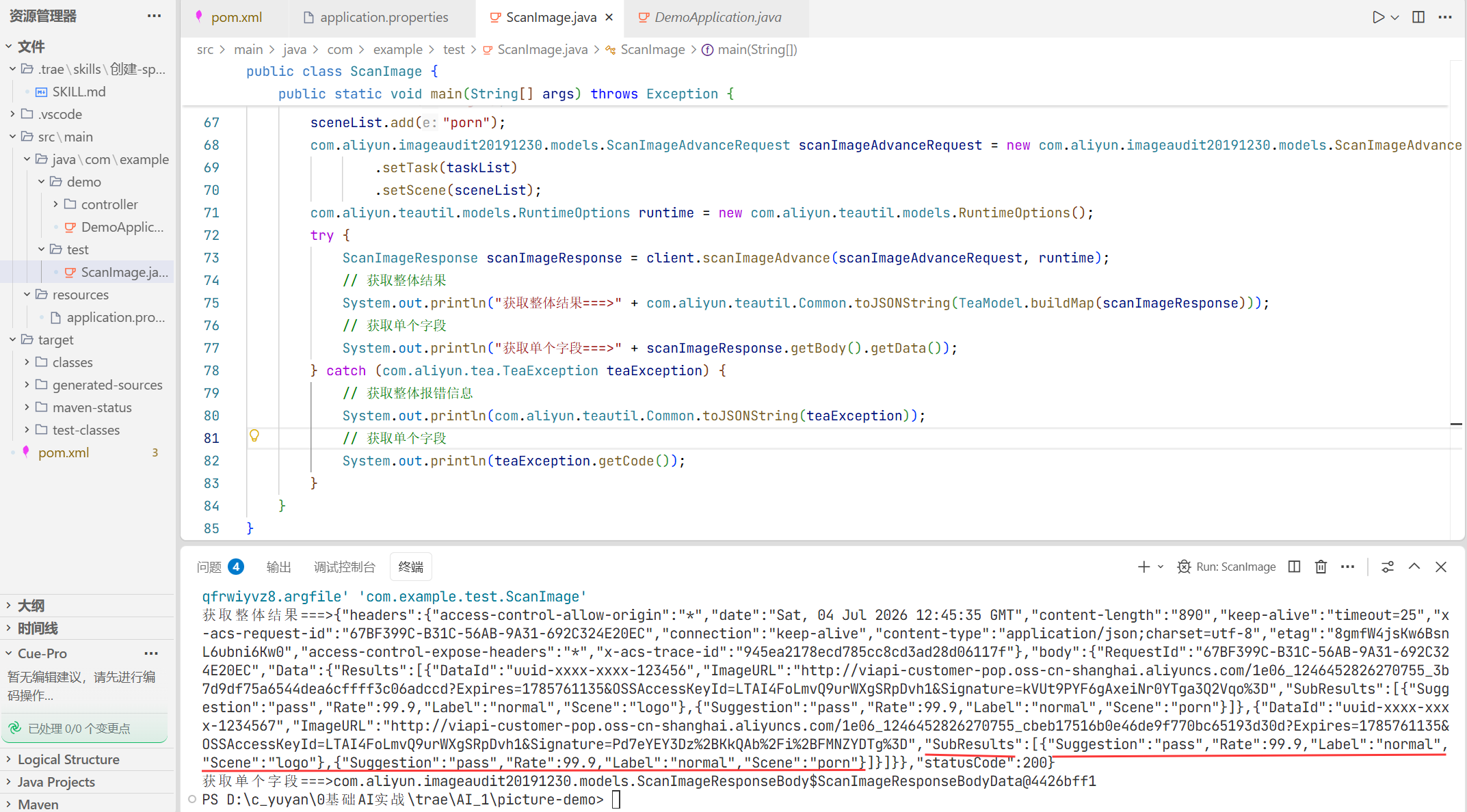Image resolution: width=1467 pixels, height=812 pixels.
Task: Click the 已处理 0/0 个变更点 status button
Action: coord(84,729)
